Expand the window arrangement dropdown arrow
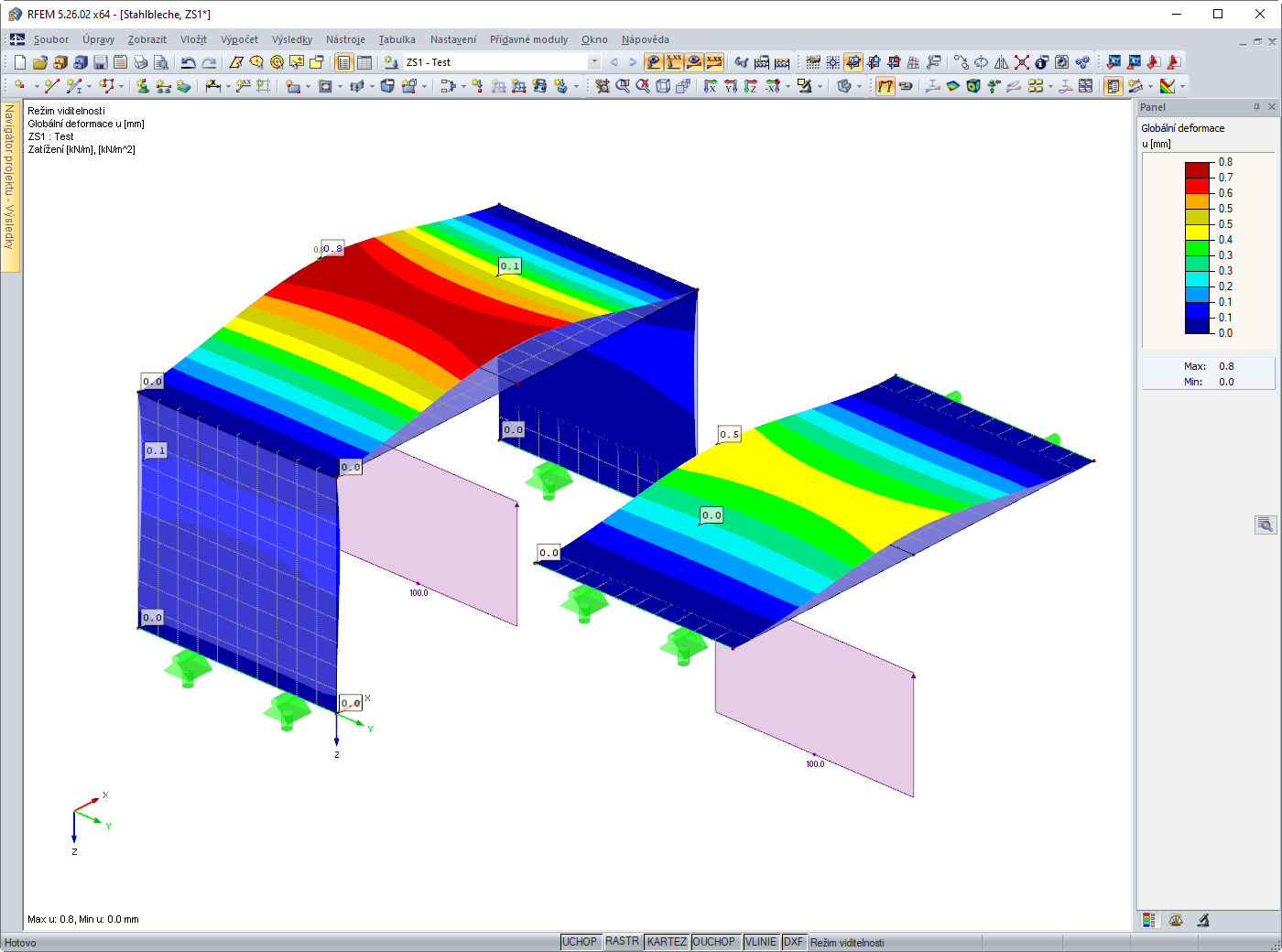This screenshot has width=1282, height=952. (x=1051, y=87)
